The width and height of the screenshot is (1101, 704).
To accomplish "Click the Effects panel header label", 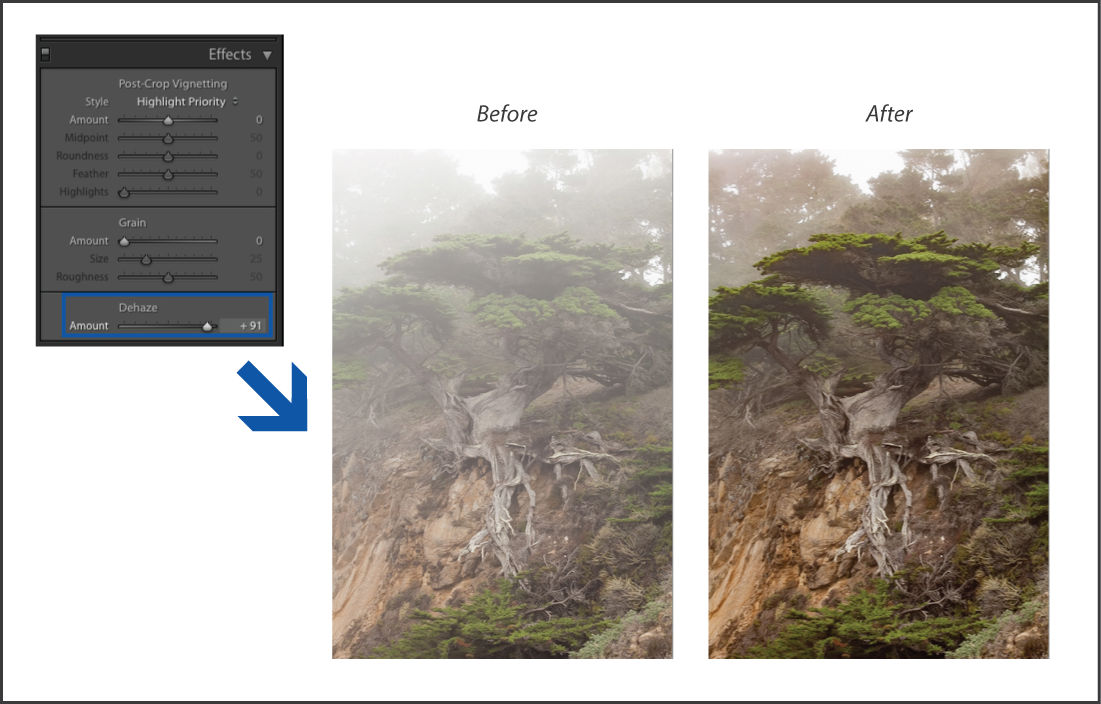I will 230,55.
